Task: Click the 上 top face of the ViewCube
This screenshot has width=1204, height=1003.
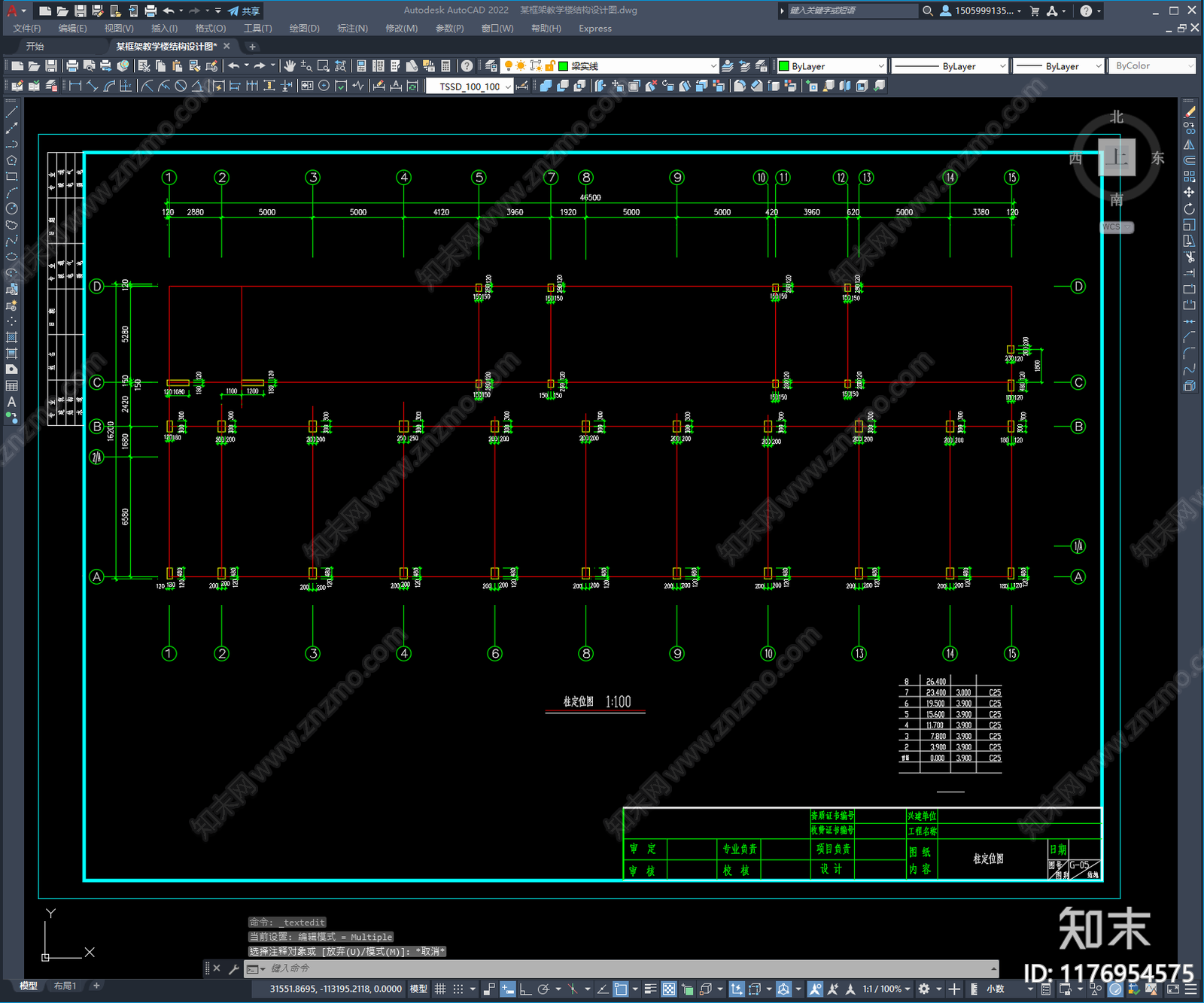Action: (1117, 157)
